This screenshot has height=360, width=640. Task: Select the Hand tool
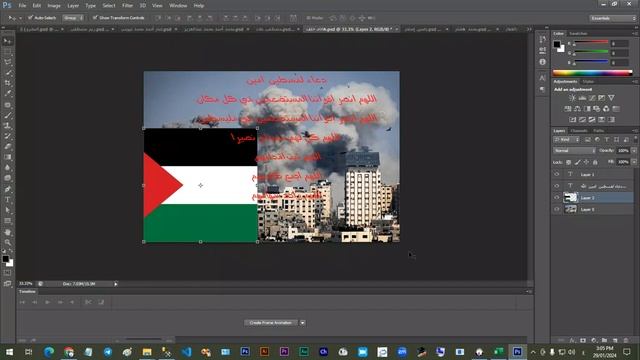click(x=8, y=232)
